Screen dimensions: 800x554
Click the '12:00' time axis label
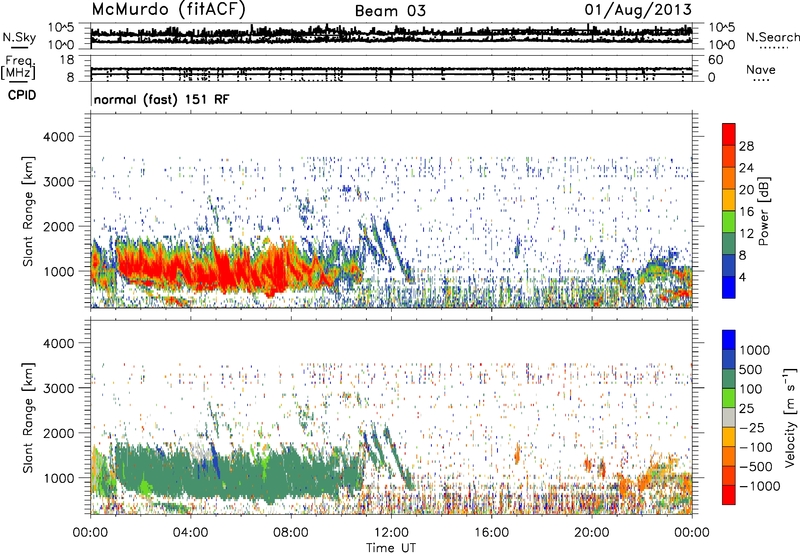pos(391,533)
